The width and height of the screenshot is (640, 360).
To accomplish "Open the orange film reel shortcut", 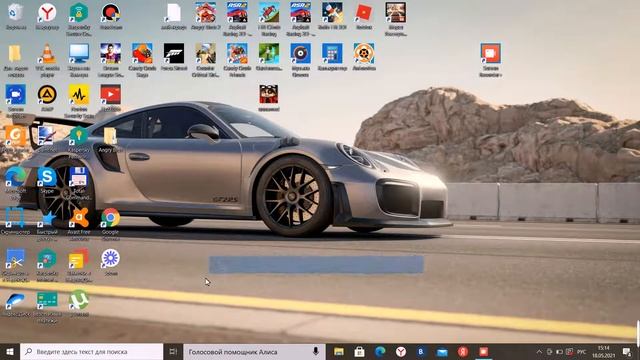I will pos(364,53).
